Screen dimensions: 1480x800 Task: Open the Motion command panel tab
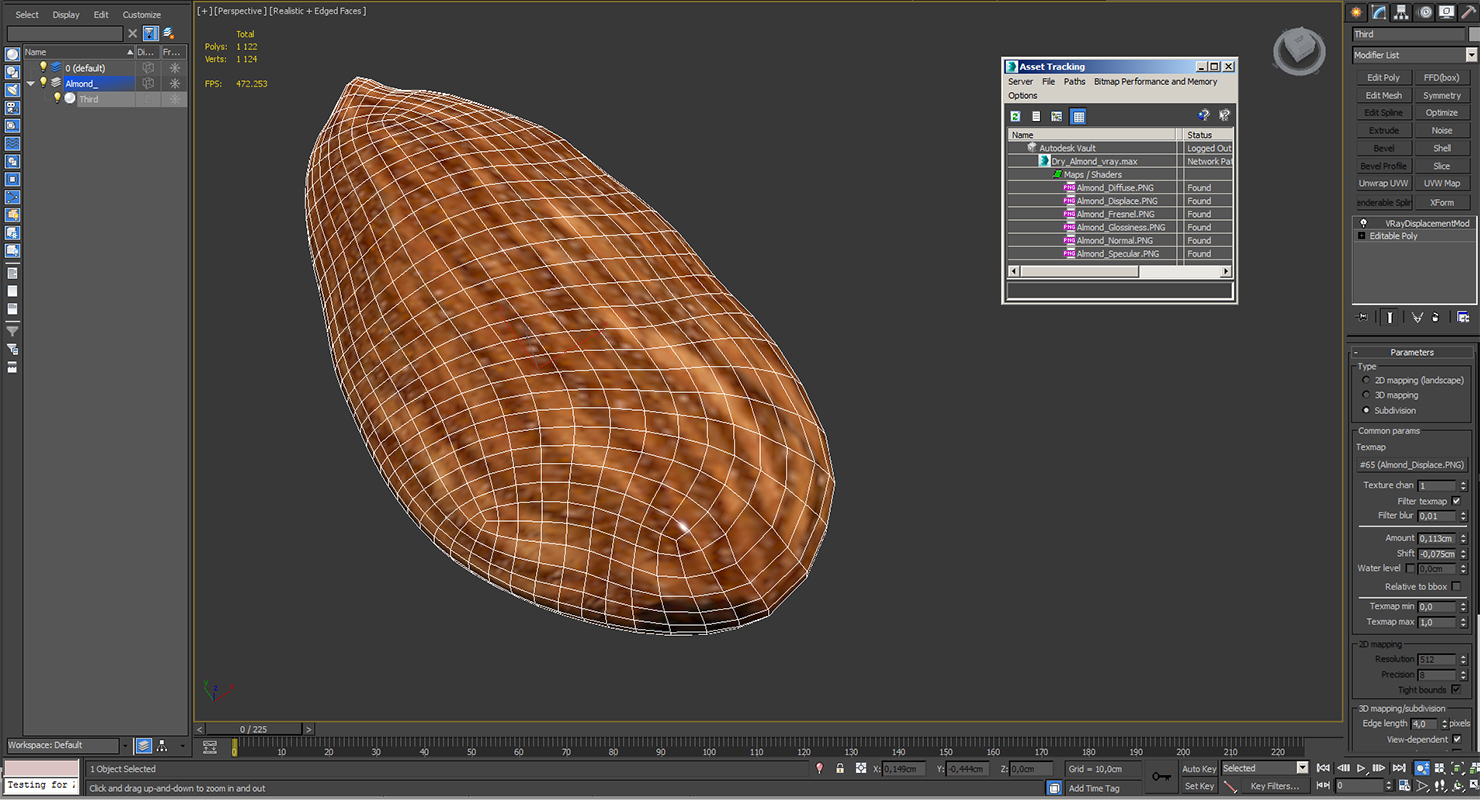click(x=1424, y=12)
